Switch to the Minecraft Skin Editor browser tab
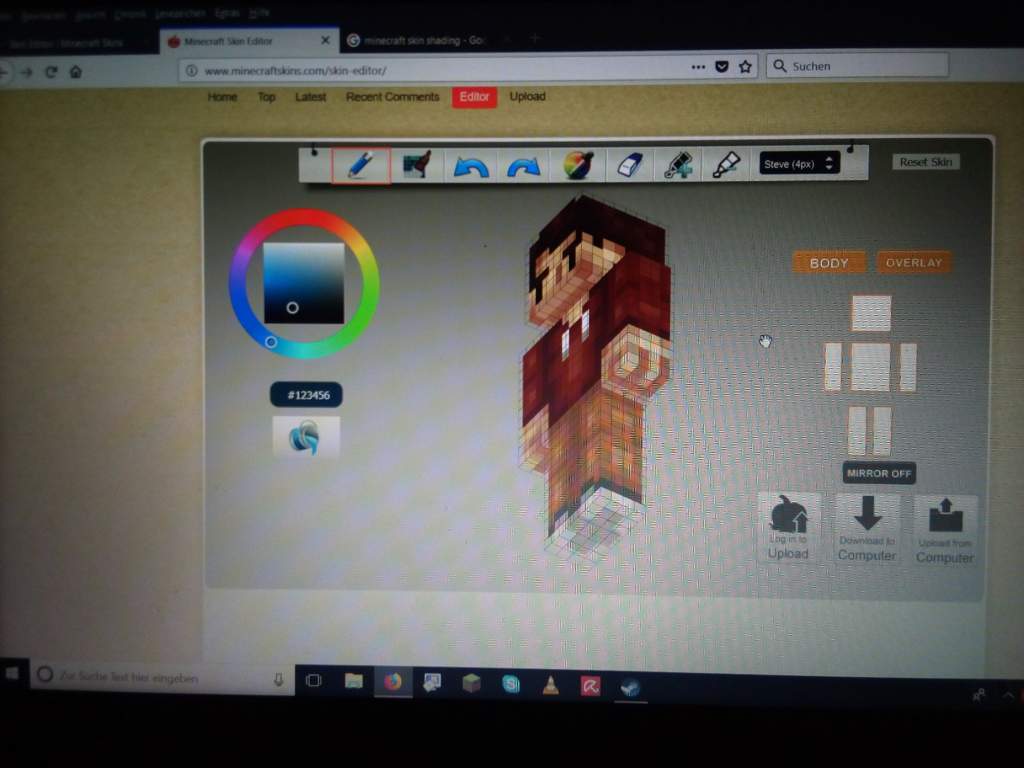Image resolution: width=1024 pixels, height=768 pixels. (x=248, y=40)
